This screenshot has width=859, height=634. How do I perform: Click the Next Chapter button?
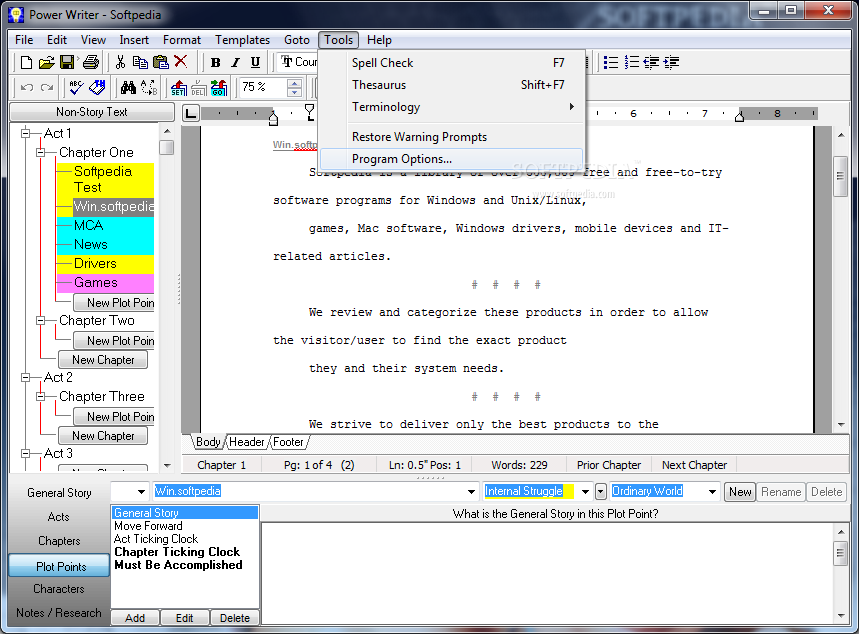pyautogui.click(x=694, y=465)
